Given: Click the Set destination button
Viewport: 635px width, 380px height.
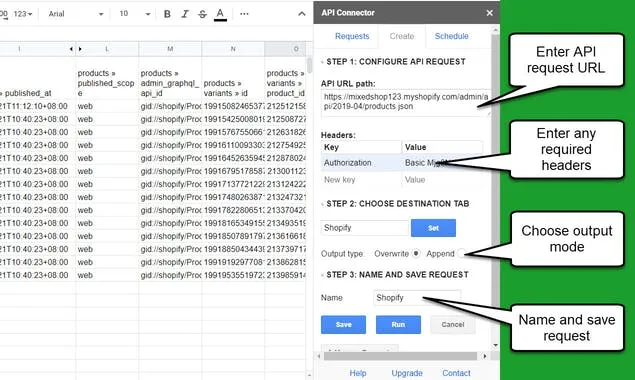Looking at the screenshot, I should (433, 228).
